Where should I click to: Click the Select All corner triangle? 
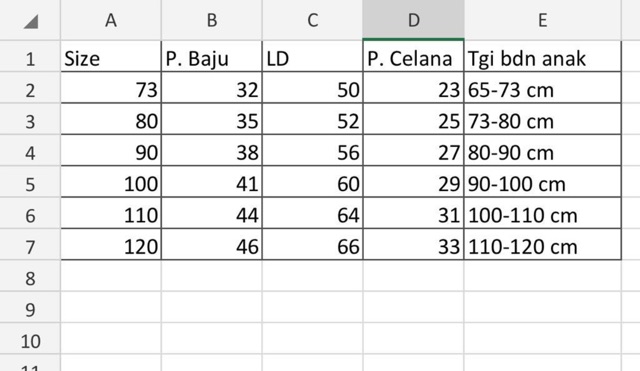(31, 21)
